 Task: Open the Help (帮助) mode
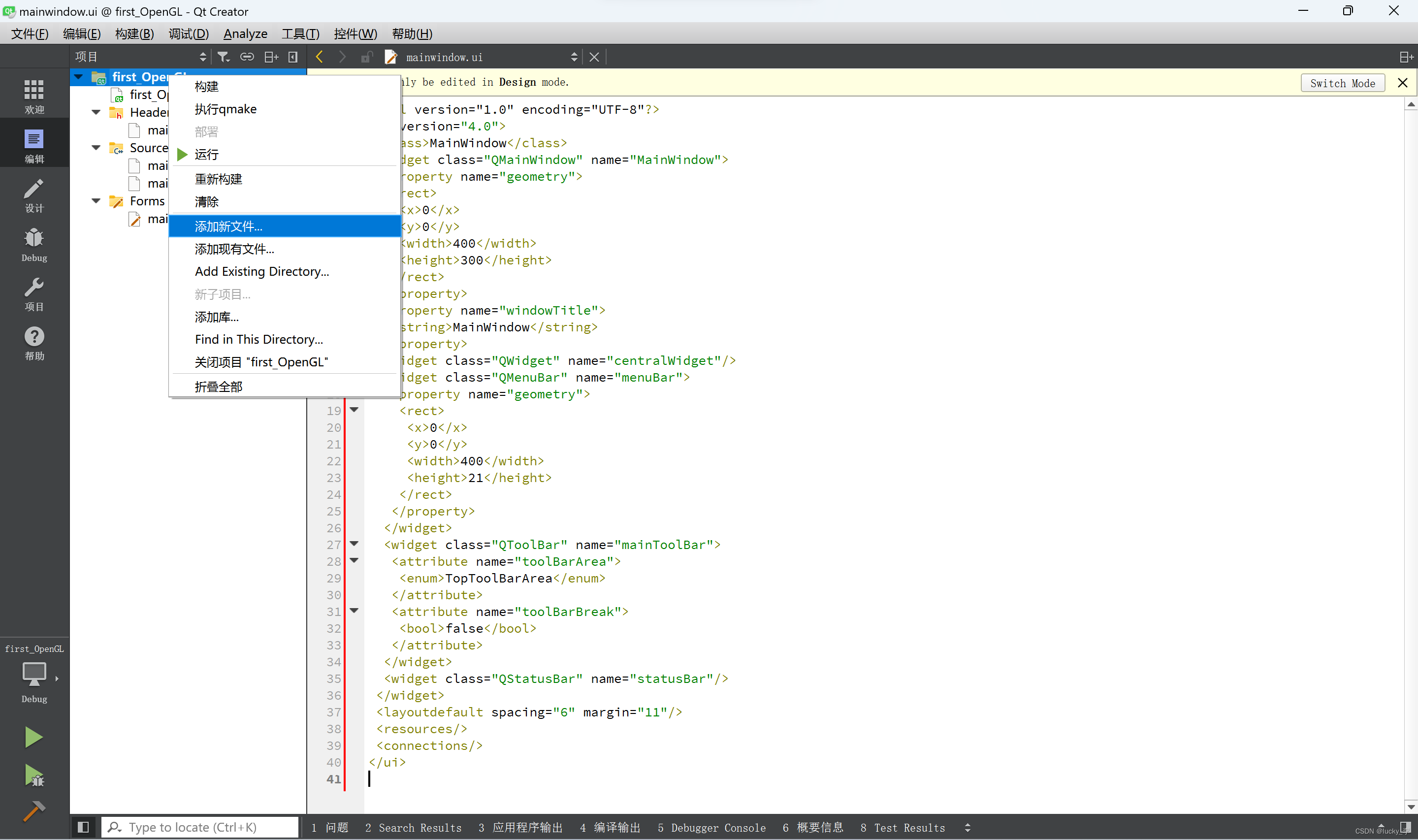(34, 343)
